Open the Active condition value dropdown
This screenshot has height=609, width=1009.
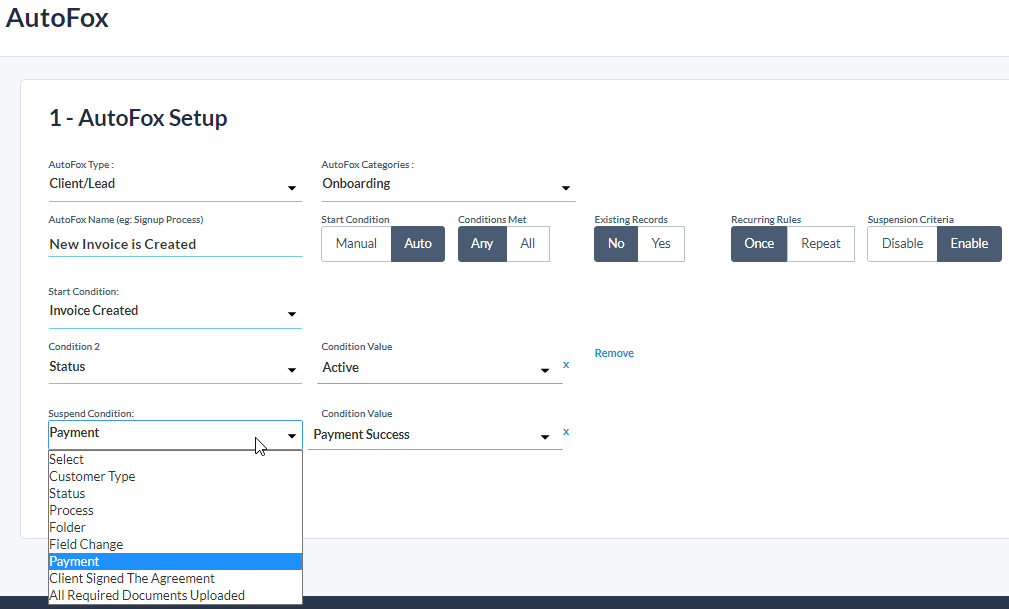click(436, 368)
